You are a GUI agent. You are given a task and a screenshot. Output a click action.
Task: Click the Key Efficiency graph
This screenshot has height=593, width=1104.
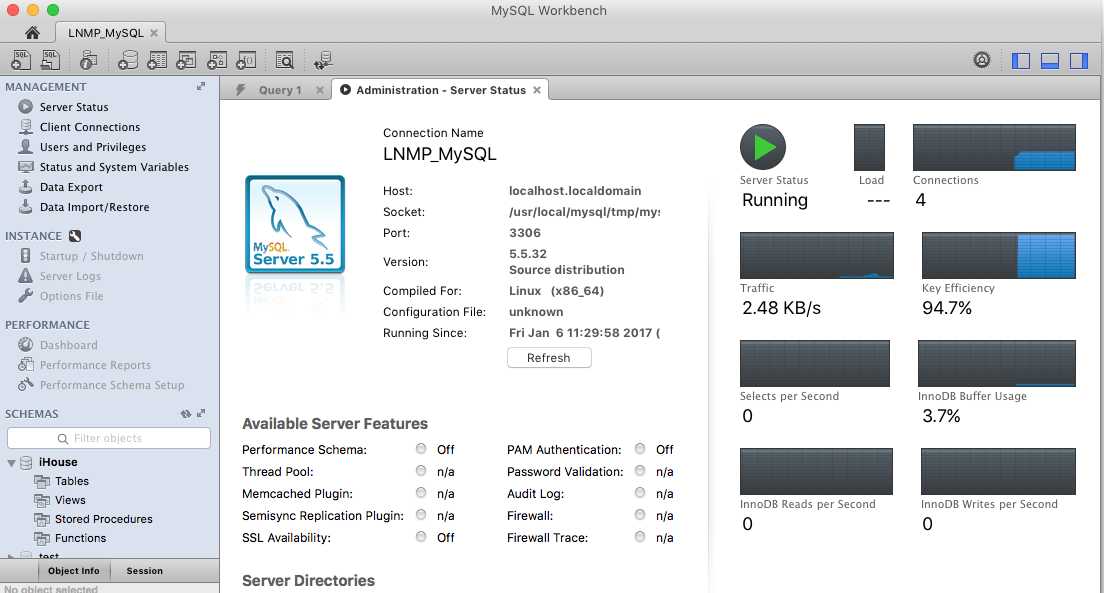pyautogui.click(x=998, y=256)
